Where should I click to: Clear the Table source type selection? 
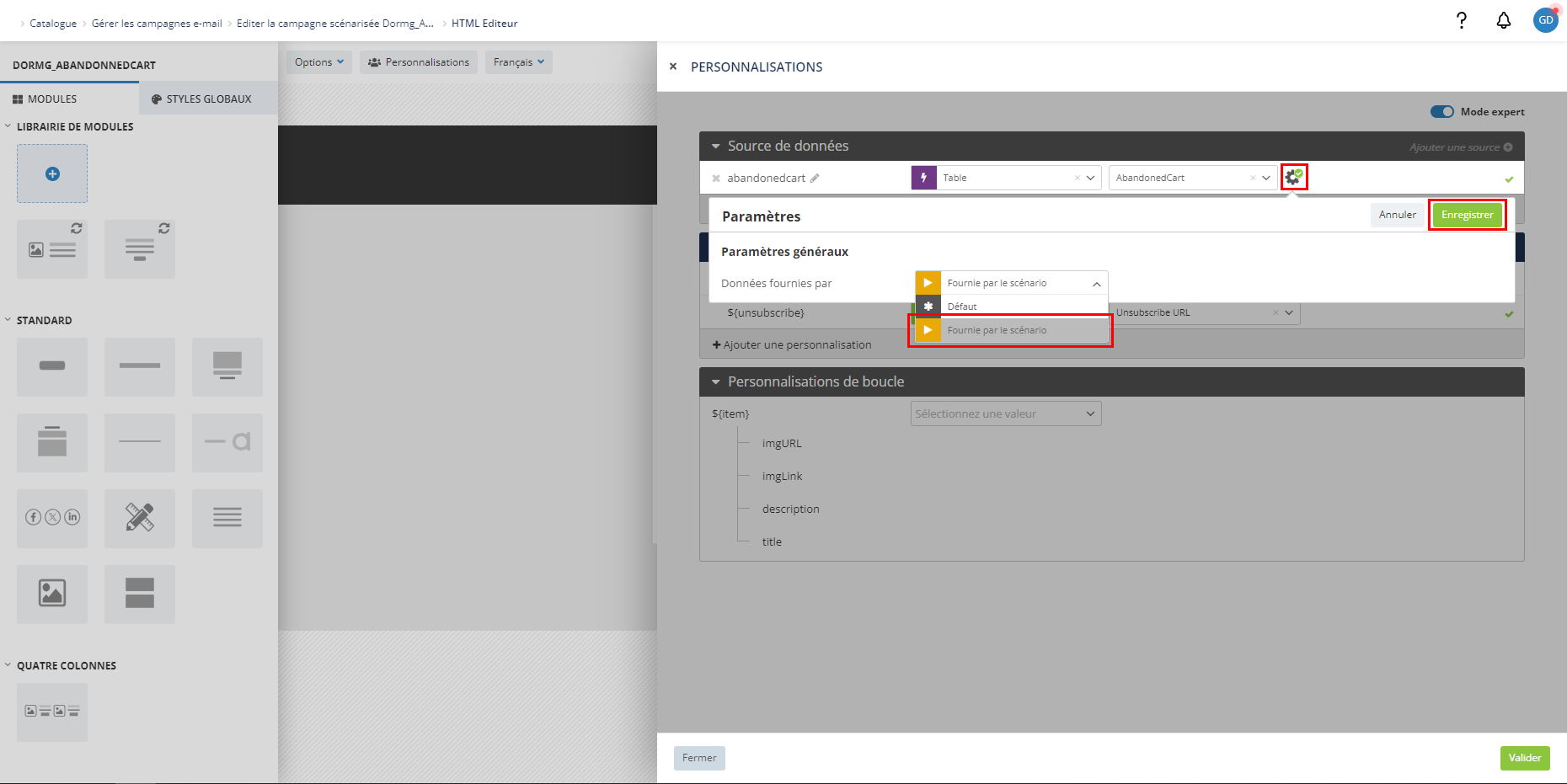[x=1078, y=178]
